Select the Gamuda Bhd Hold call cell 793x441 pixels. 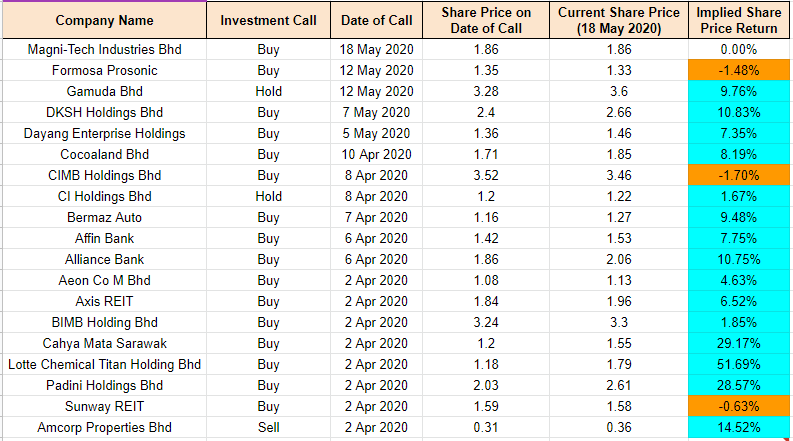[x=268, y=91]
